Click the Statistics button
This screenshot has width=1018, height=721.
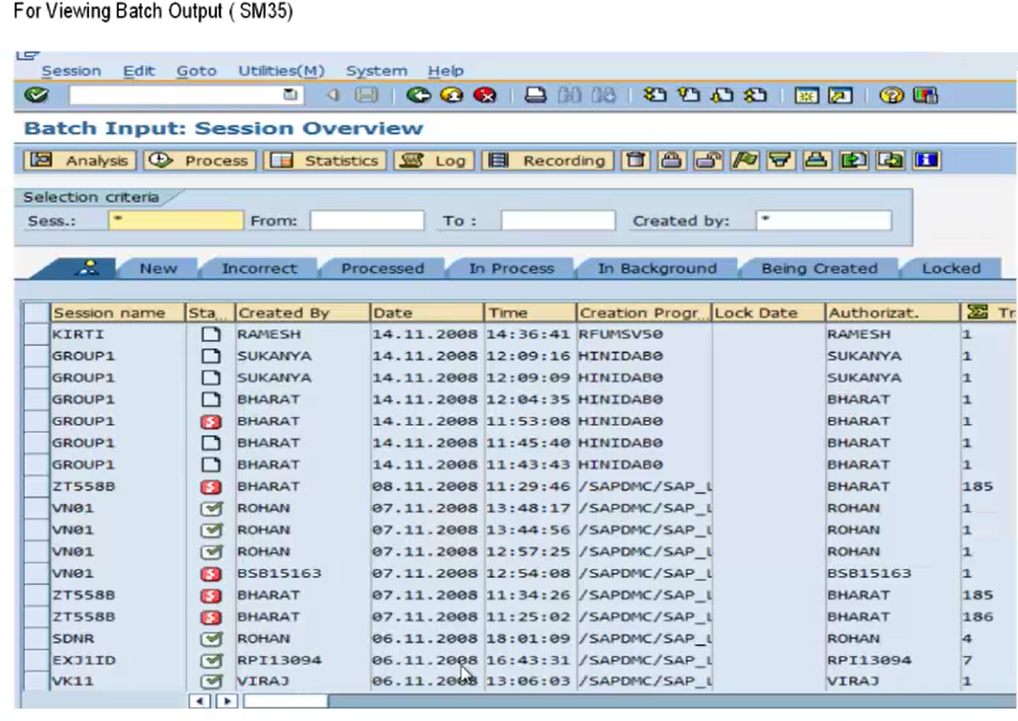pos(325,160)
